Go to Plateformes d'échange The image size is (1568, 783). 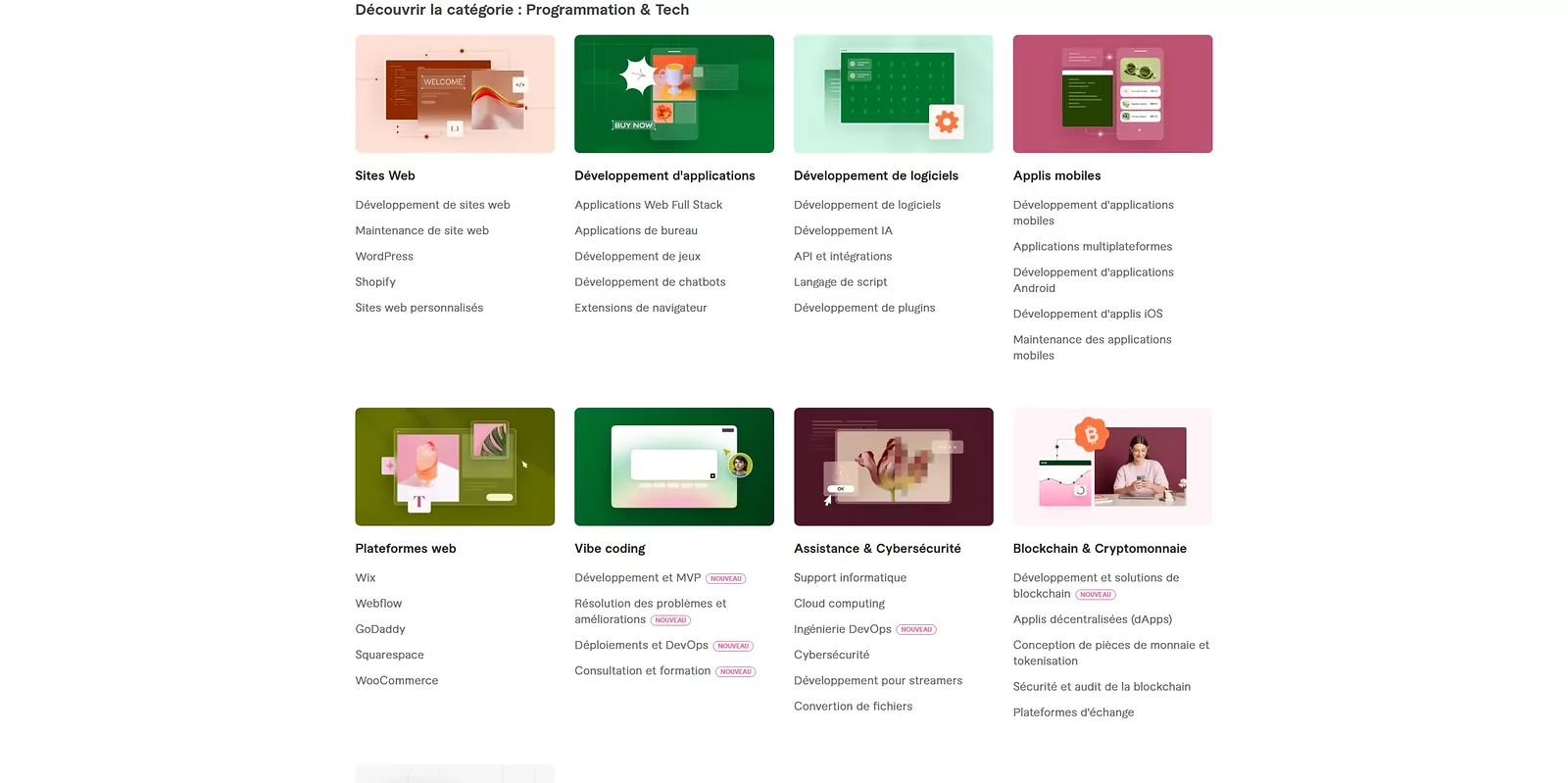coord(1074,712)
